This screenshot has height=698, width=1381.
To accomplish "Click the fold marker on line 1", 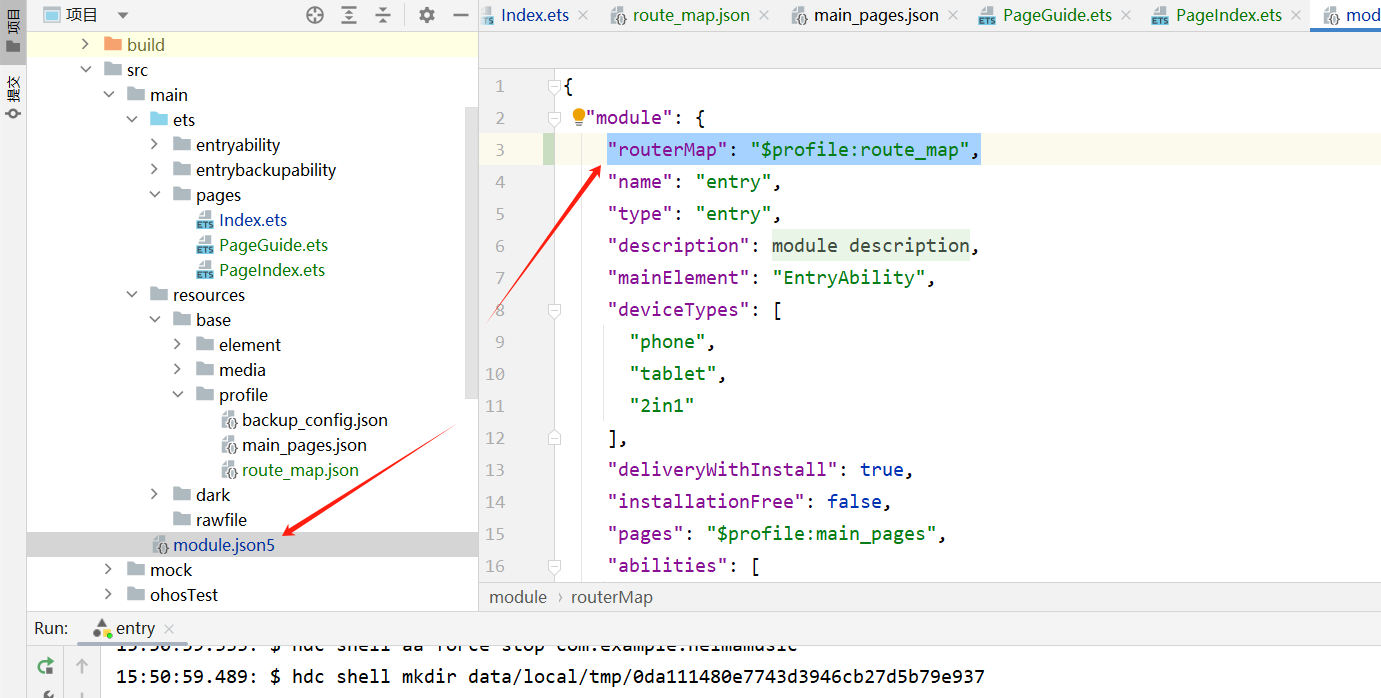I will pyautogui.click(x=554, y=87).
